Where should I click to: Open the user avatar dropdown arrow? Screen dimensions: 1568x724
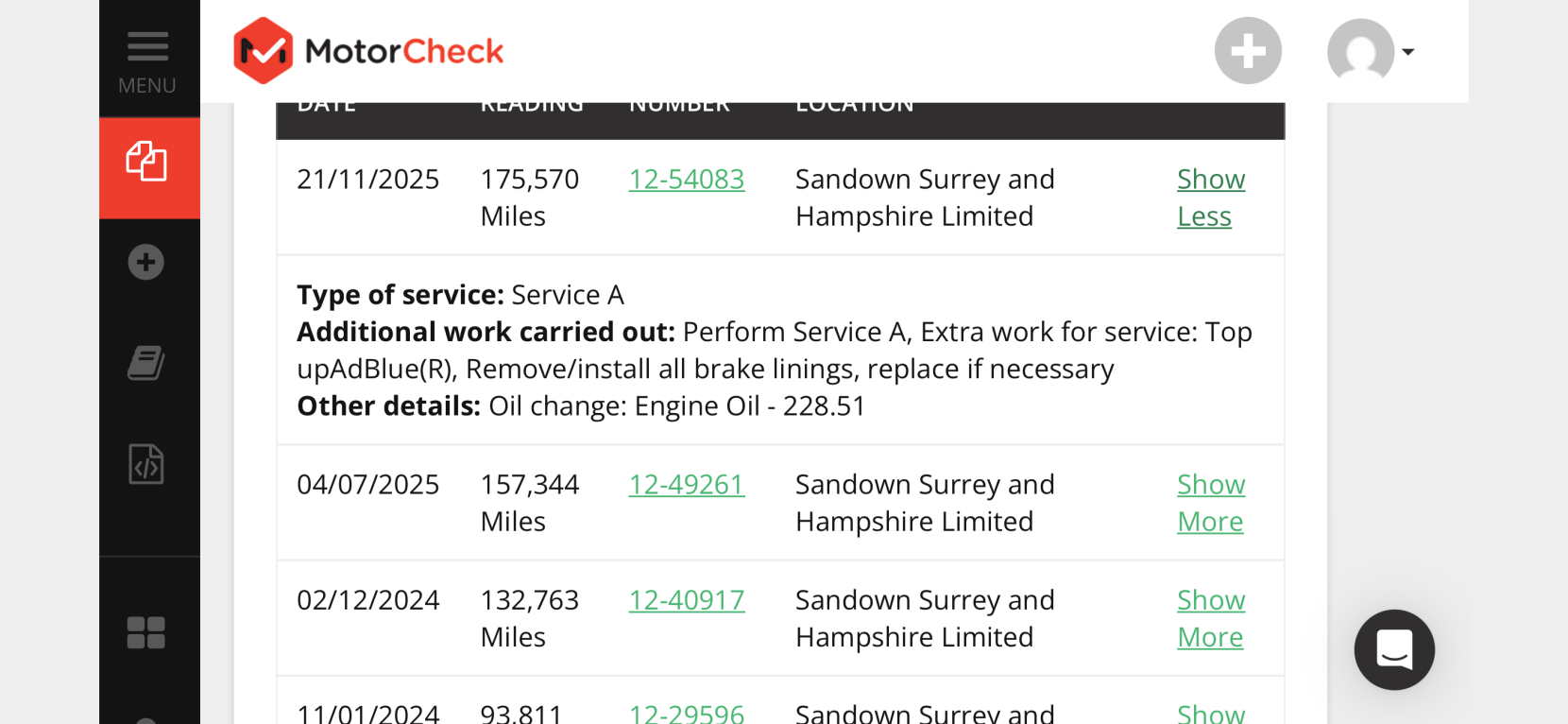1408,52
